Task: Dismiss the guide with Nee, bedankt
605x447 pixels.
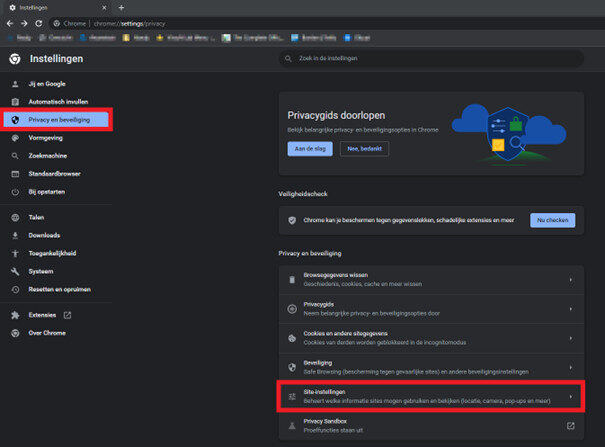Action: click(x=364, y=148)
